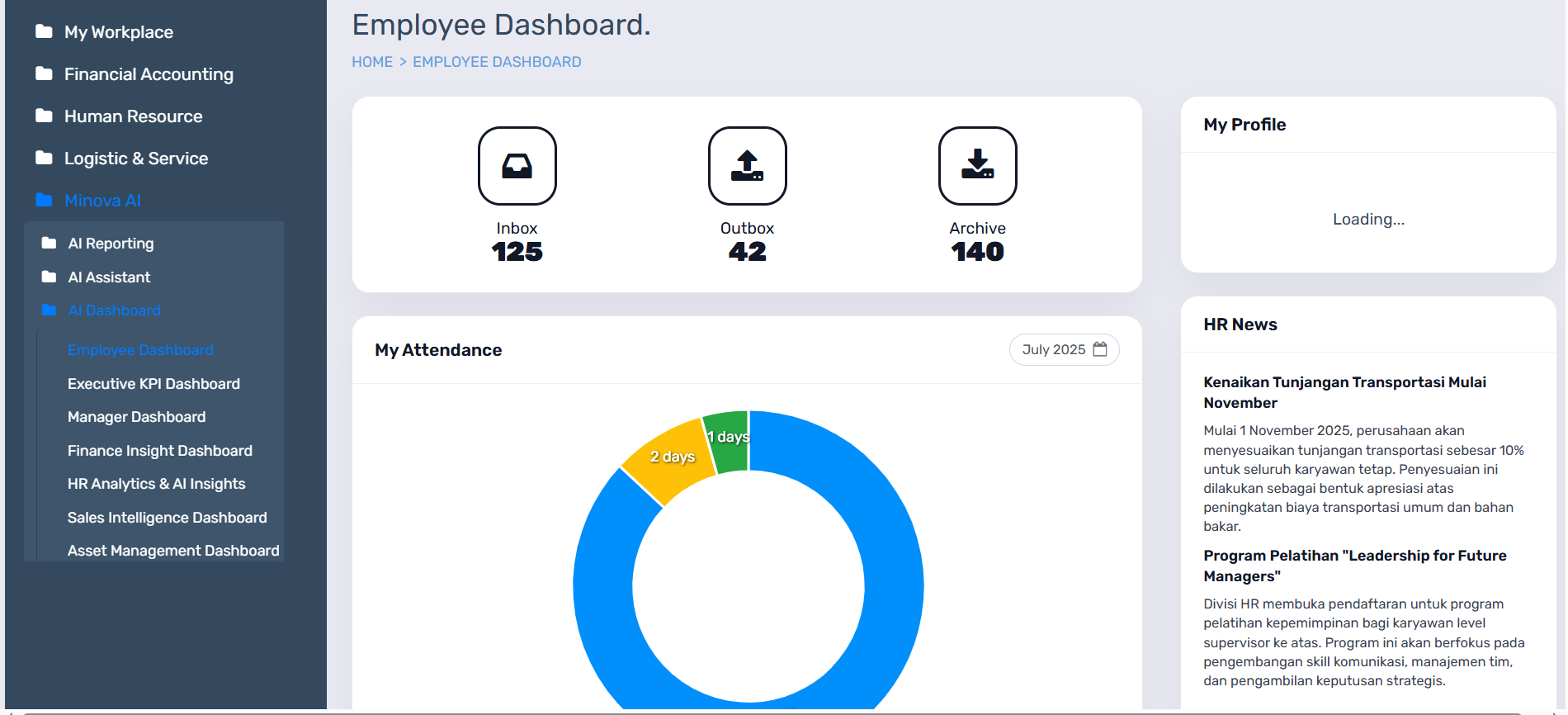Go to Manager Dashboard

click(x=136, y=417)
